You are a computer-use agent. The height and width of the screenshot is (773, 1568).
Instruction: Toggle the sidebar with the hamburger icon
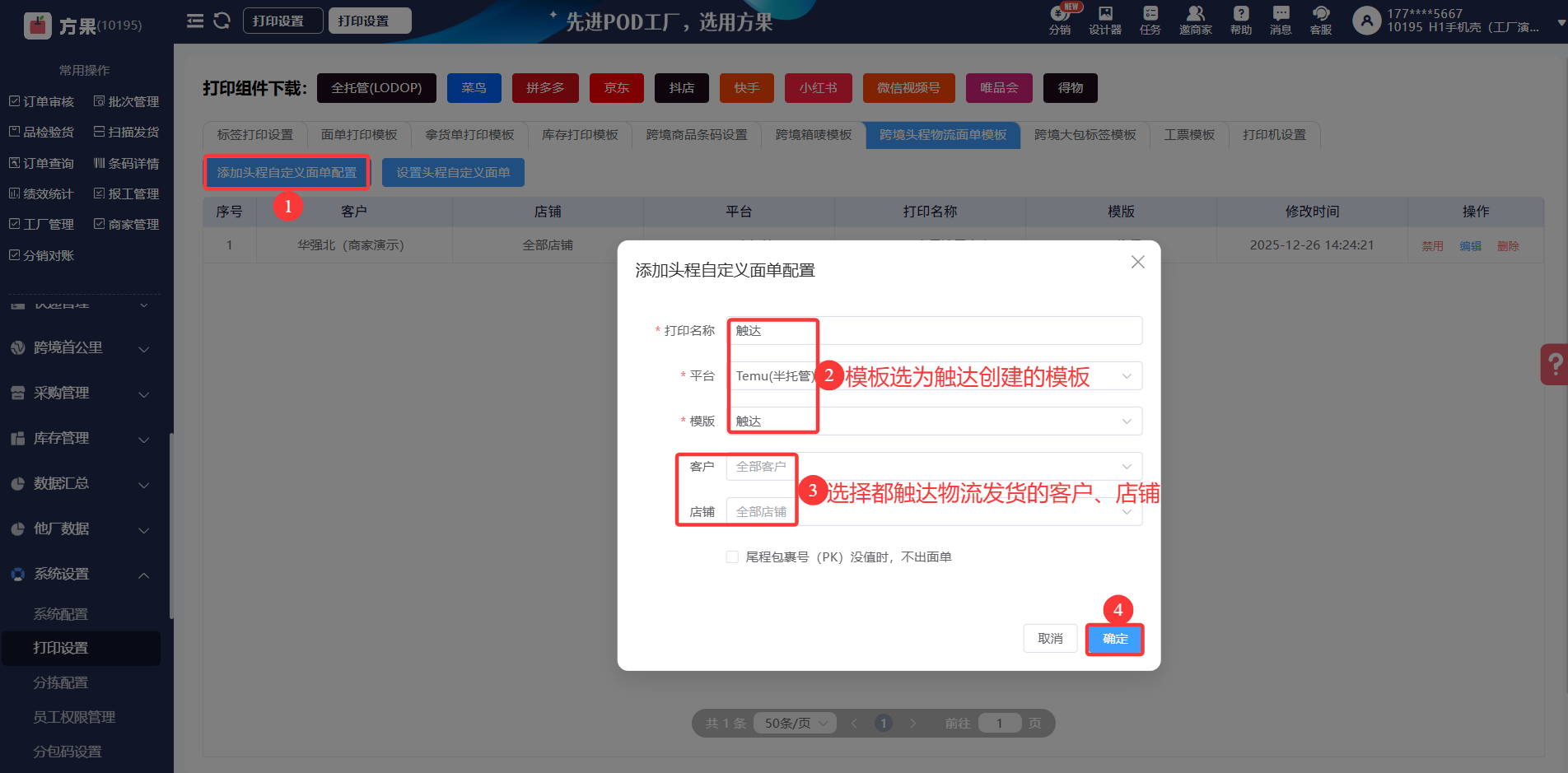[x=195, y=21]
